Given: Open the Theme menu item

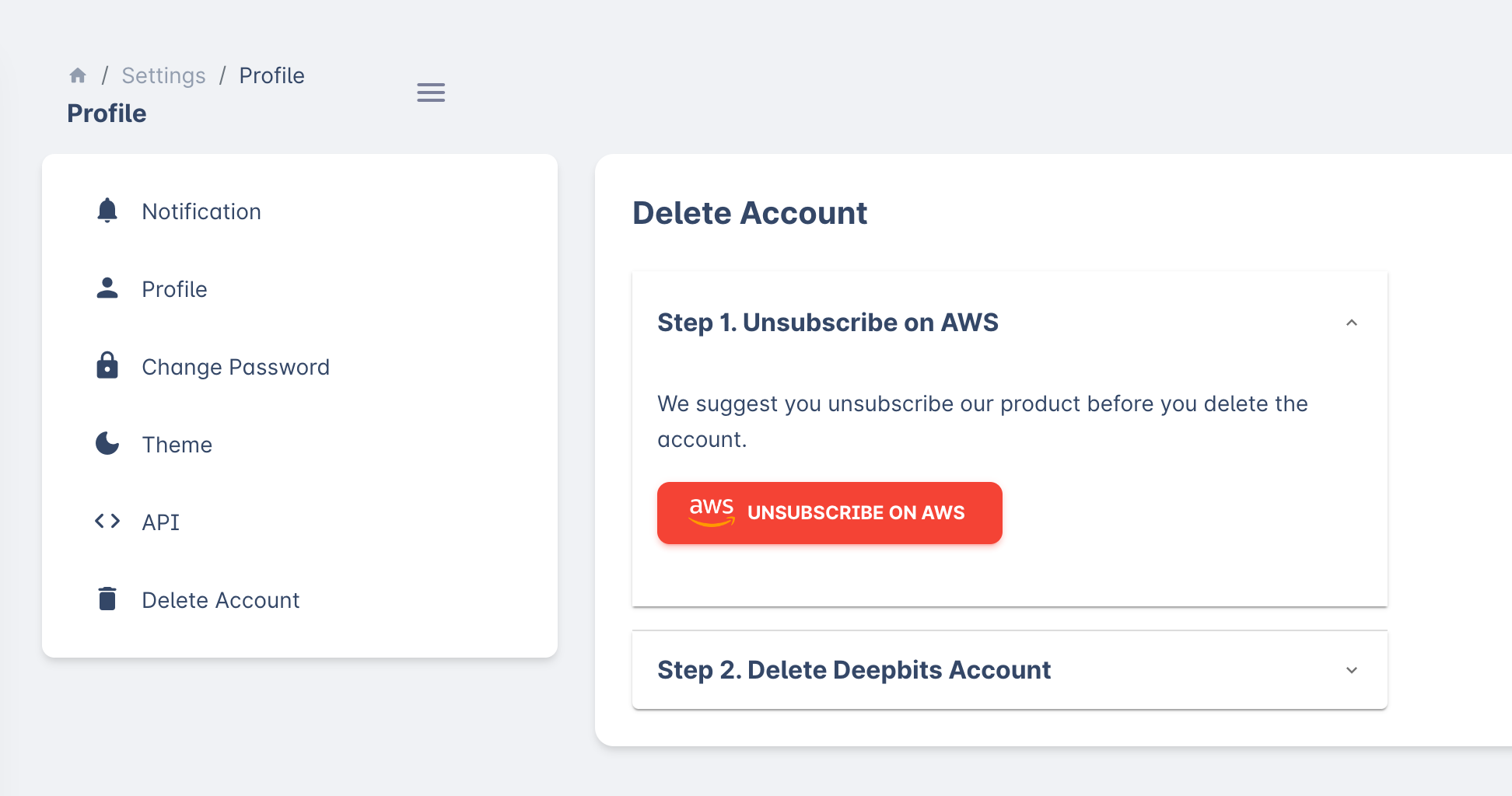Looking at the screenshot, I should tap(177, 445).
